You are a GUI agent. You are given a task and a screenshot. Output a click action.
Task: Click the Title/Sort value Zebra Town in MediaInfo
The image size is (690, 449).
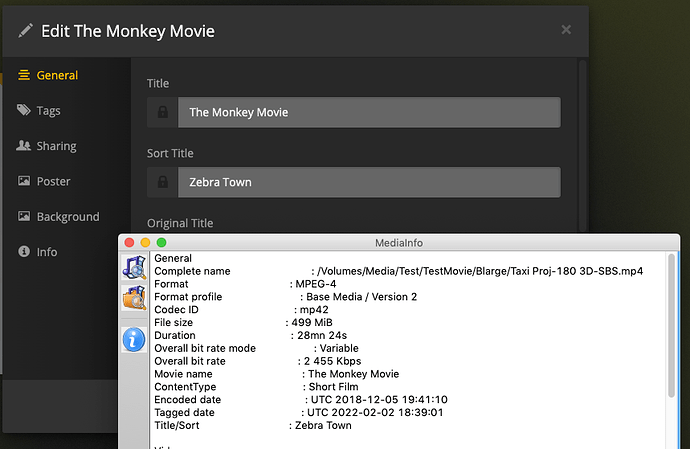coord(323,425)
